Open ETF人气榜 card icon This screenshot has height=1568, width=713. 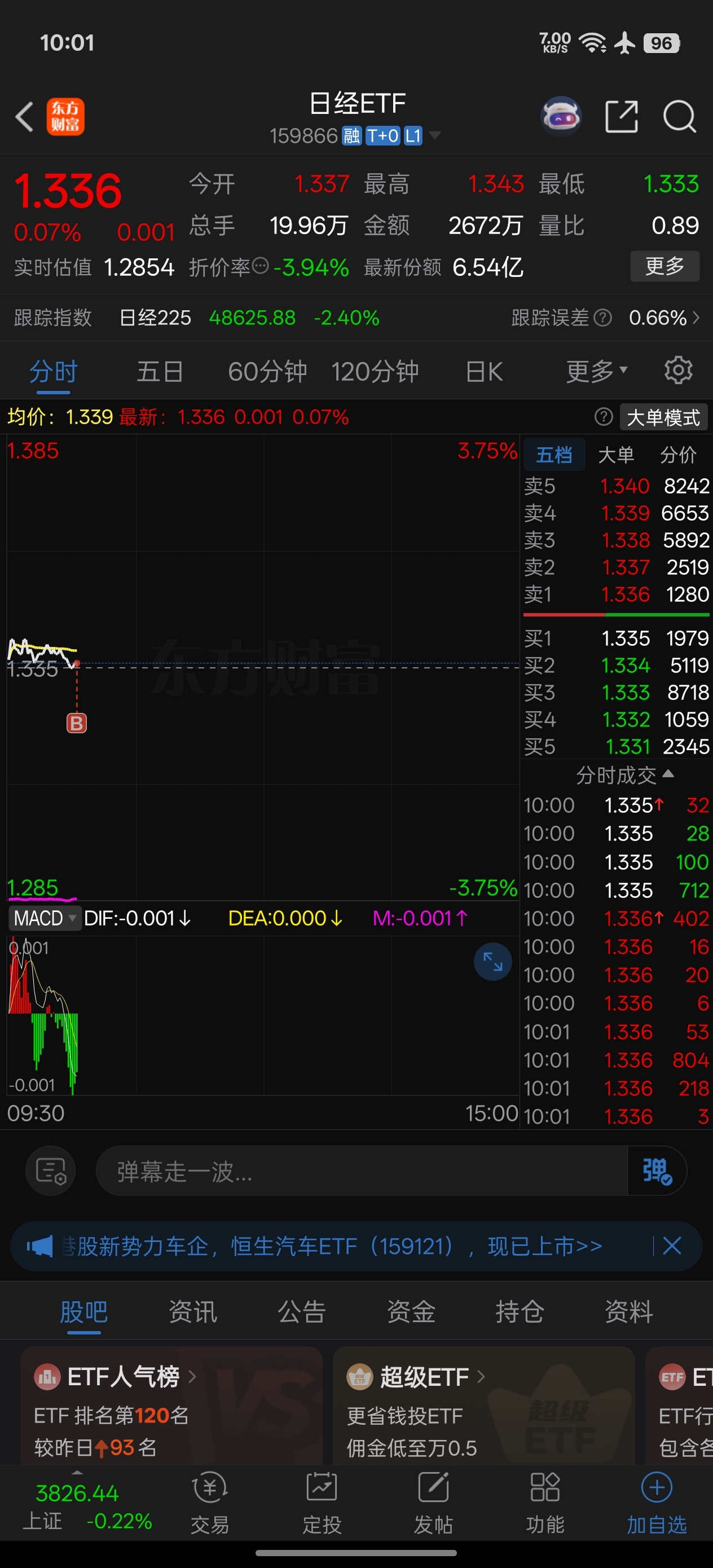click(x=47, y=1377)
